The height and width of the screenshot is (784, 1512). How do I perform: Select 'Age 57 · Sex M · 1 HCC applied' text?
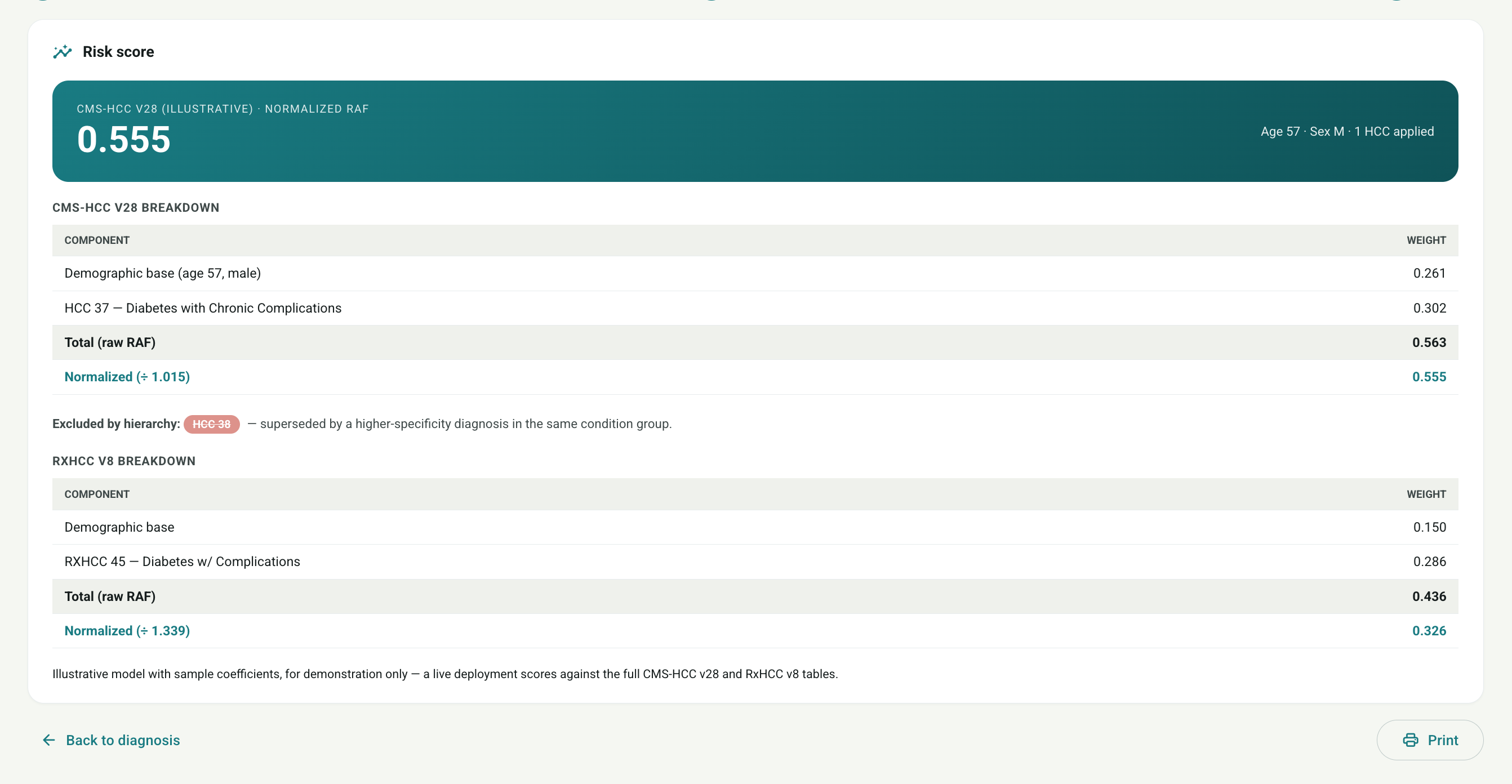point(1347,131)
